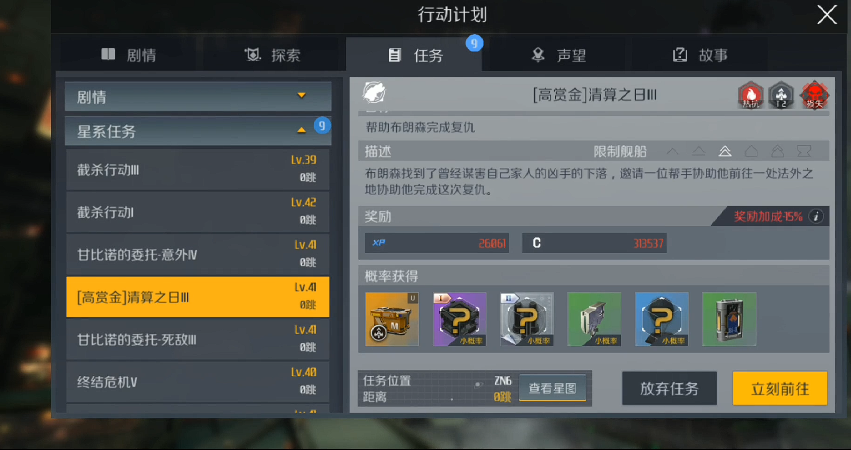This screenshot has width=851, height=450.
Task: Click the red flame badge icon
Action: click(751, 96)
